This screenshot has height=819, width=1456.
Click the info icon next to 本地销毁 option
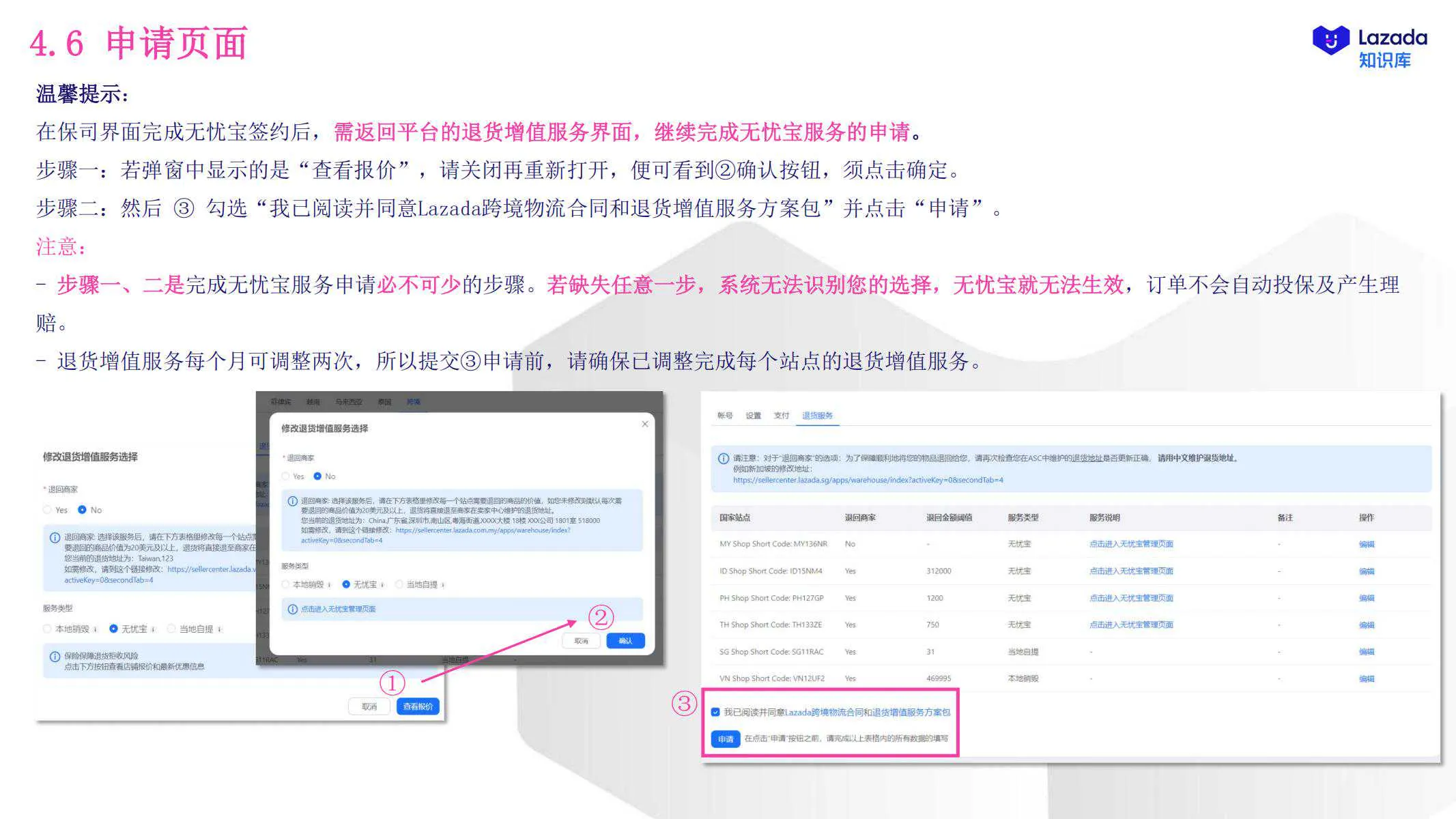[329, 584]
